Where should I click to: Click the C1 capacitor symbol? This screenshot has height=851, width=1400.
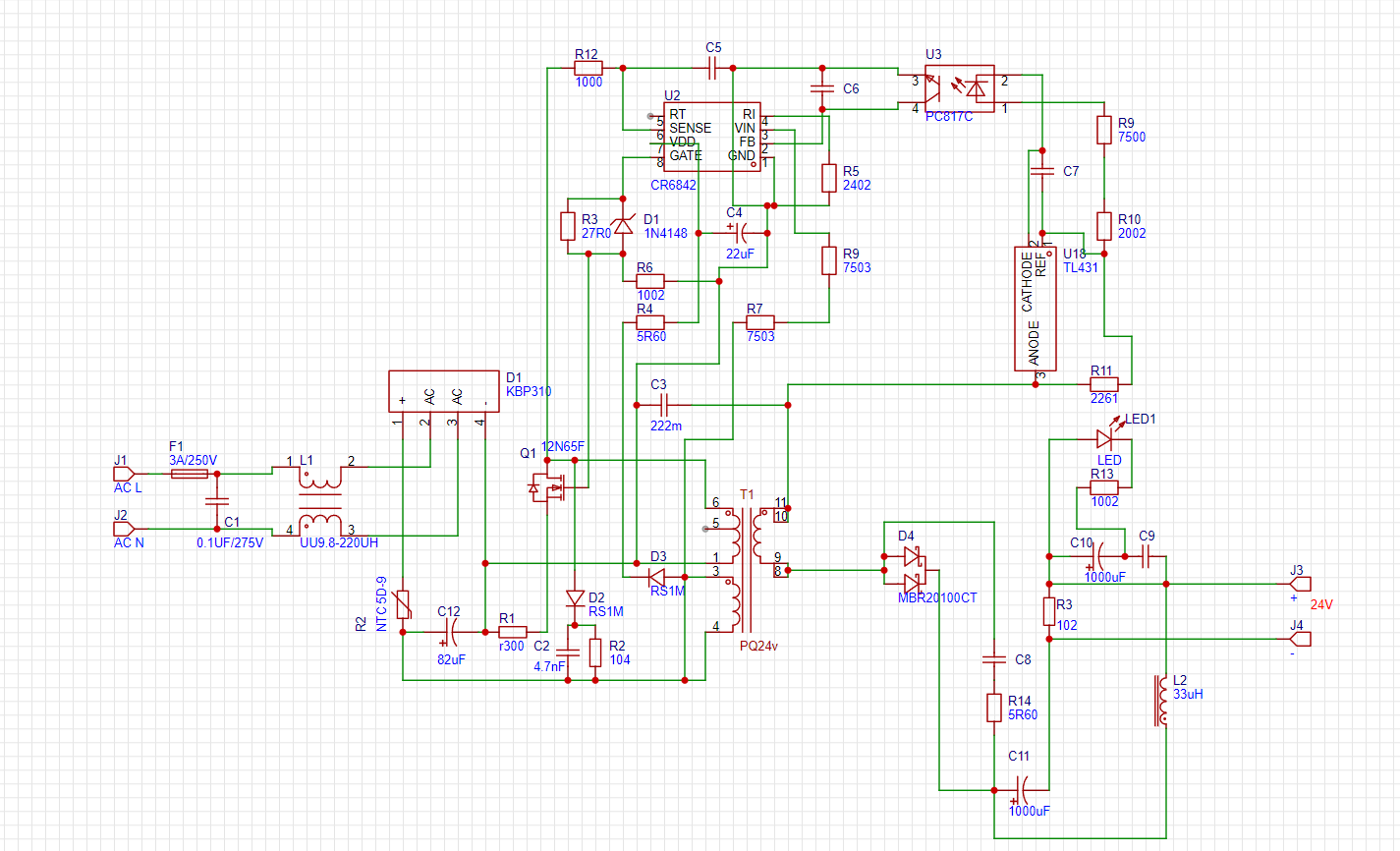coord(216,501)
